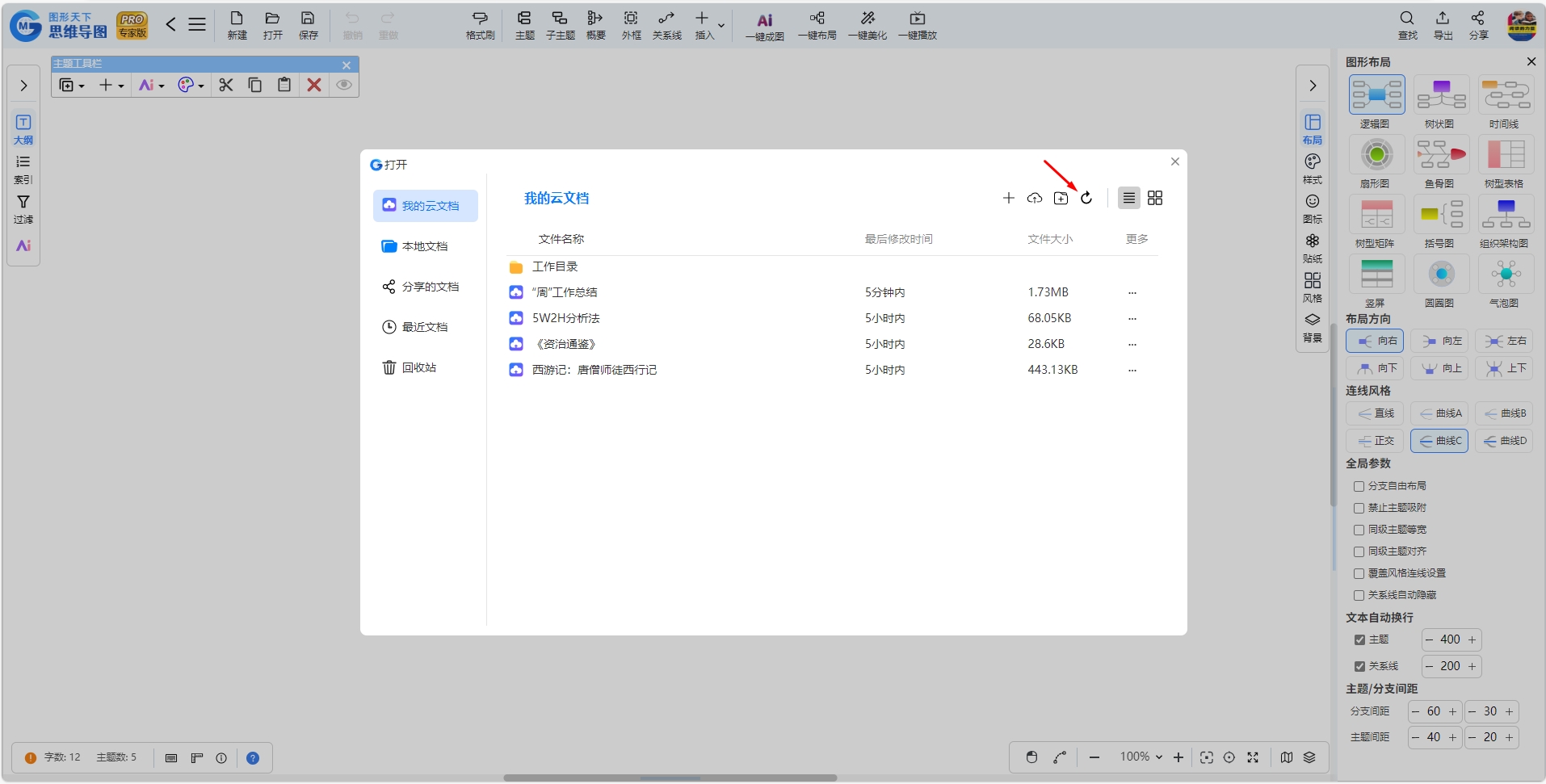The image size is (1546, 784).
Task: Switch file dialog to list view
Action: pos(1129,198)
